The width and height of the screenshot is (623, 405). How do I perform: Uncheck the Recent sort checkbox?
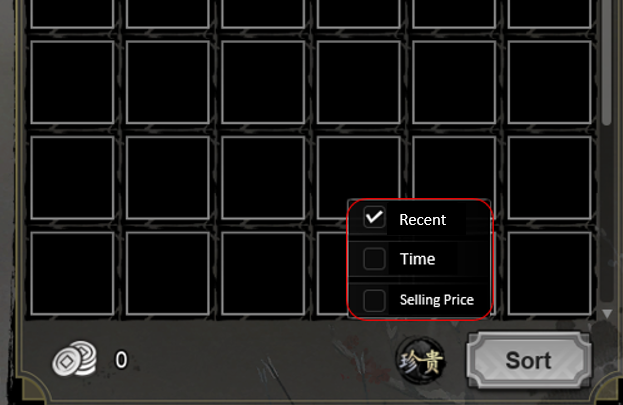click(374, 218)
